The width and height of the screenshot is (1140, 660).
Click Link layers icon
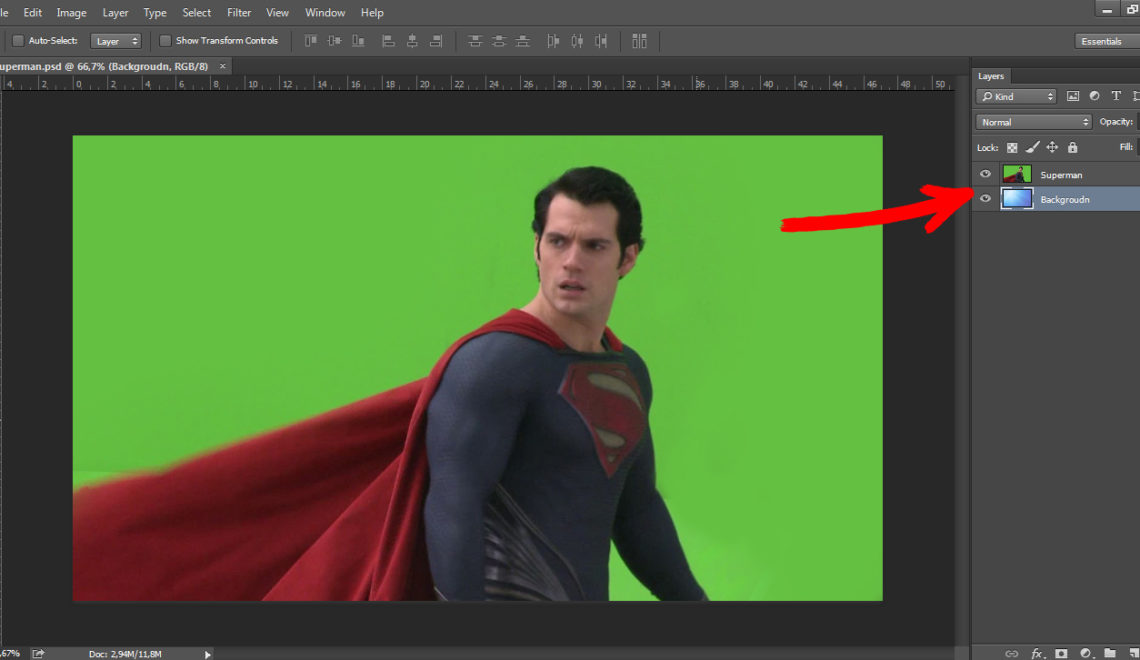tap(1011, 653)
